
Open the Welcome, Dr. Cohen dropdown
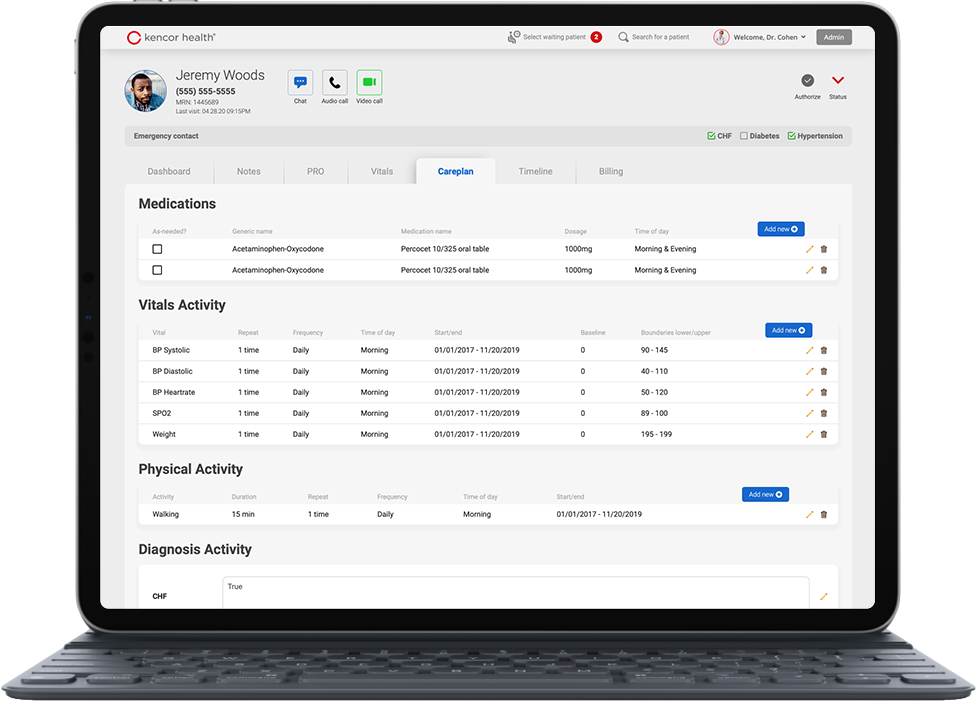769,37
